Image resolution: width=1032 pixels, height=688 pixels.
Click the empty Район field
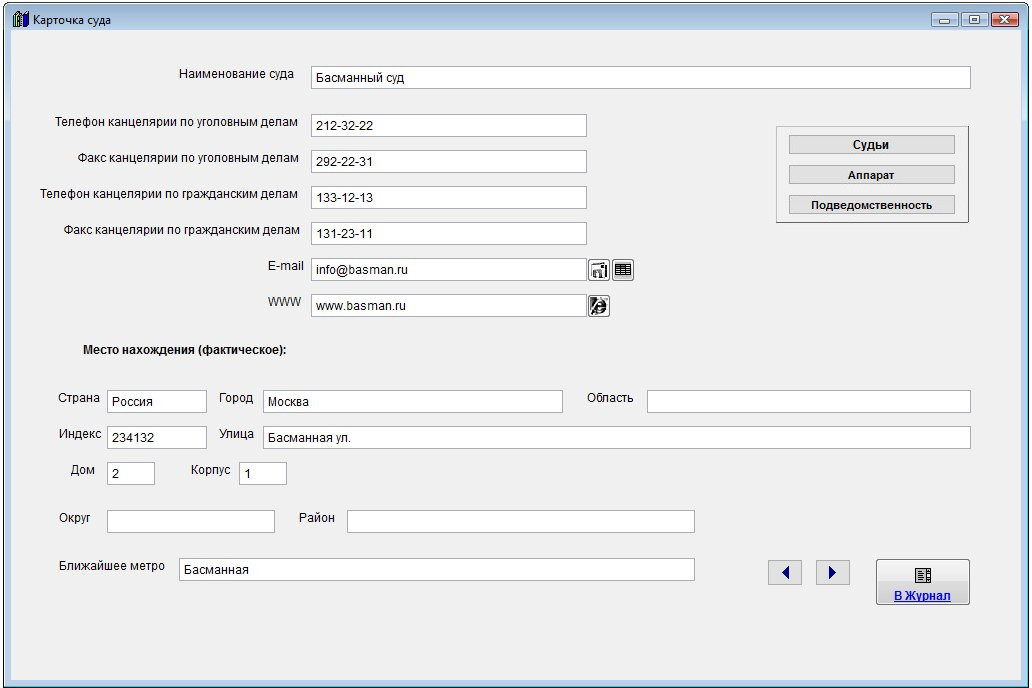coord(521,521)
